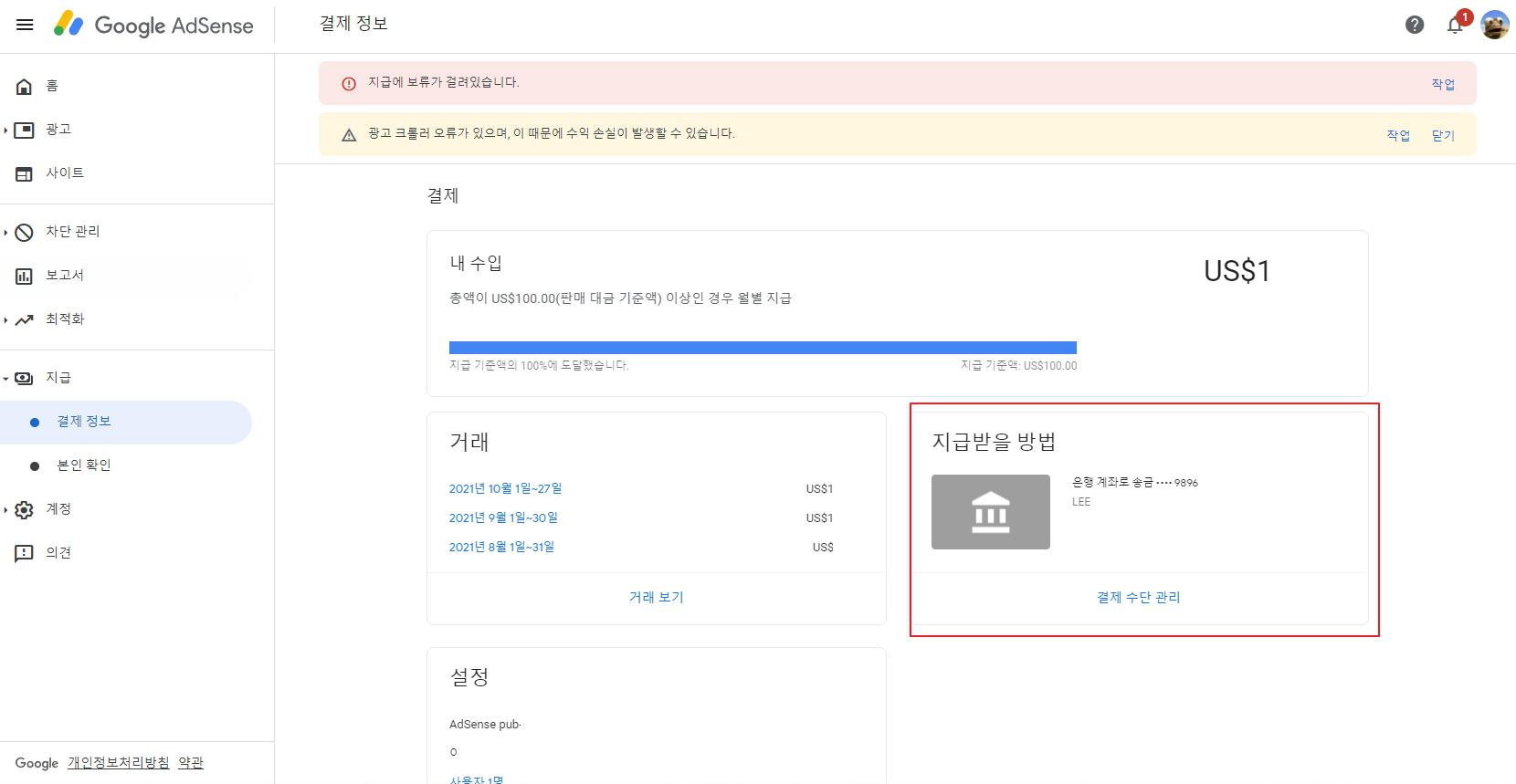Open the notifications bell
The image size is (1516, 784).
1455,25
